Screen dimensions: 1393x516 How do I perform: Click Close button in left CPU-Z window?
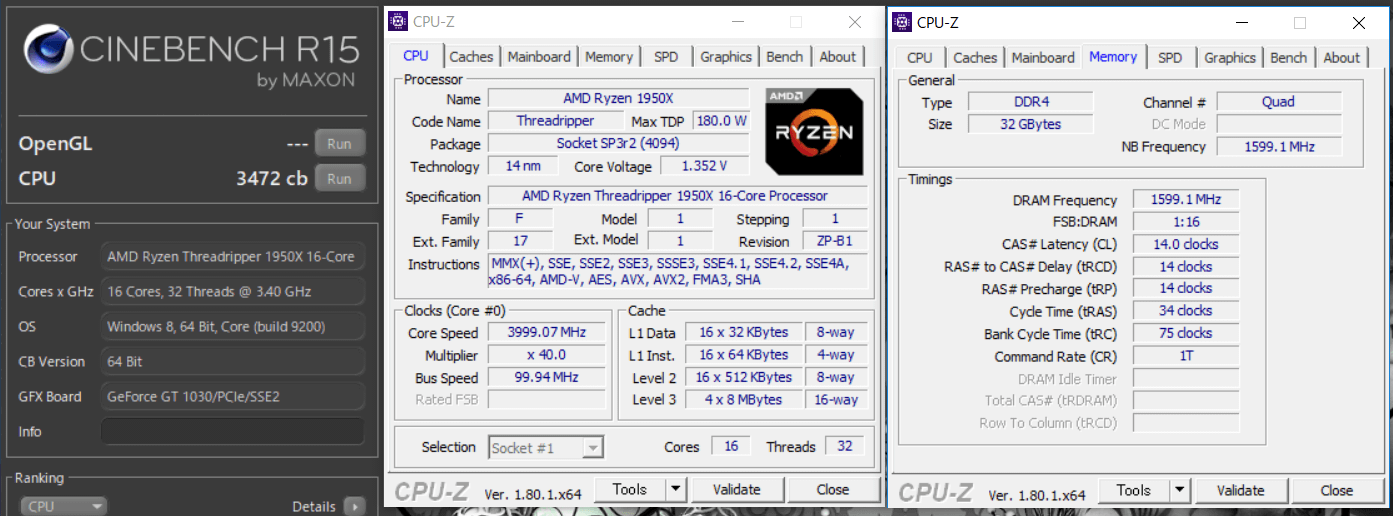pos(833,490)
